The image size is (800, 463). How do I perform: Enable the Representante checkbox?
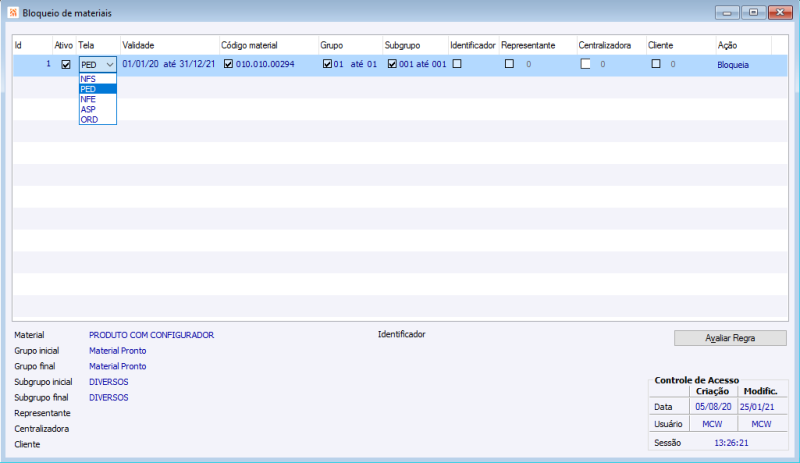coord(509,64)
